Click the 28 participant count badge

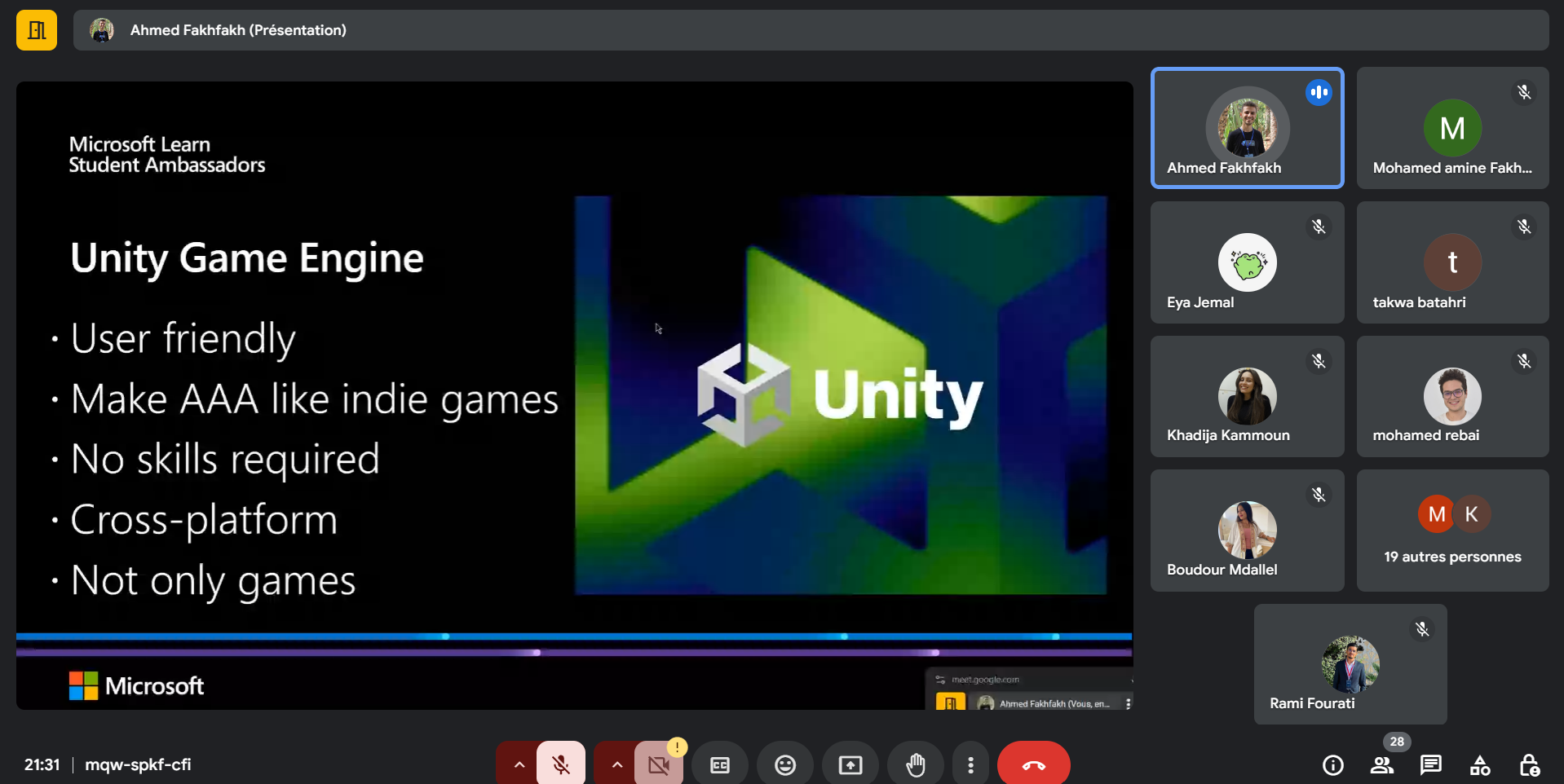click(1397, 742)
